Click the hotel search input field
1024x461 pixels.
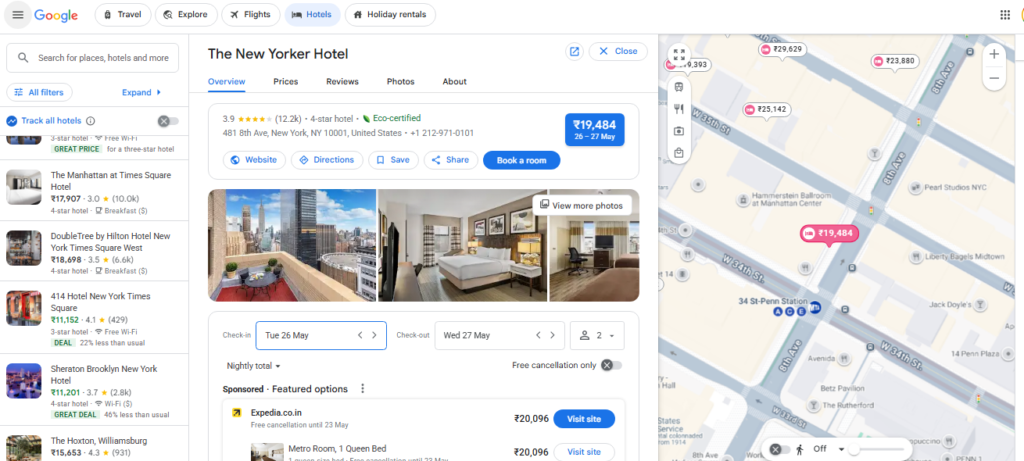pos(92,57)
